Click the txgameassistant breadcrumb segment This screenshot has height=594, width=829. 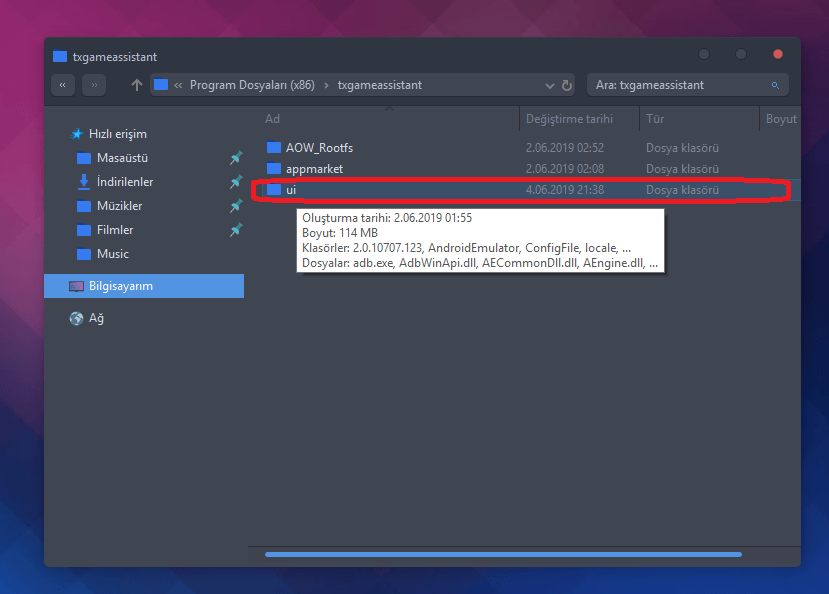coord(380,85)
